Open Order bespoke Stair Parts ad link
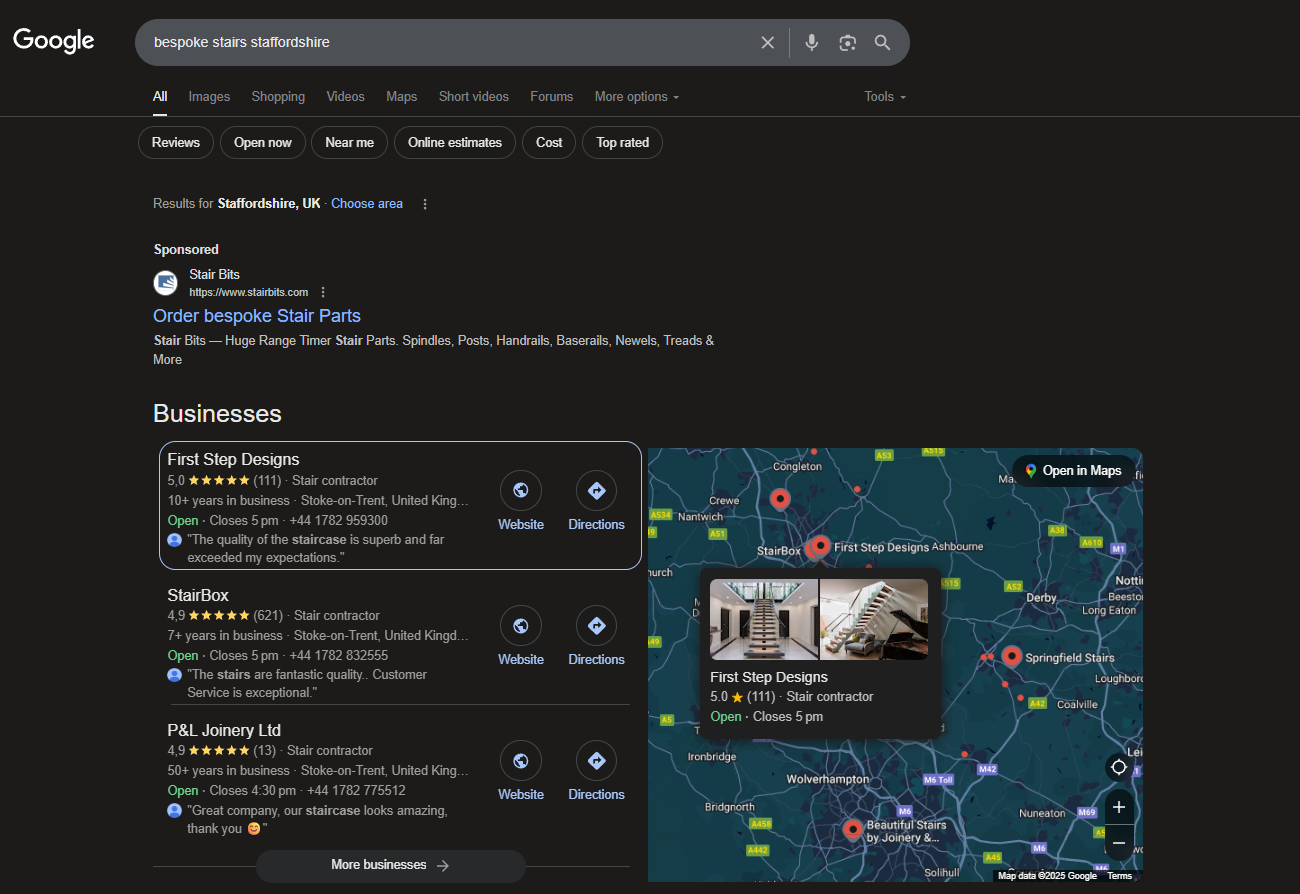Screen dimensions: 1300x894 (x=257, y=316)
